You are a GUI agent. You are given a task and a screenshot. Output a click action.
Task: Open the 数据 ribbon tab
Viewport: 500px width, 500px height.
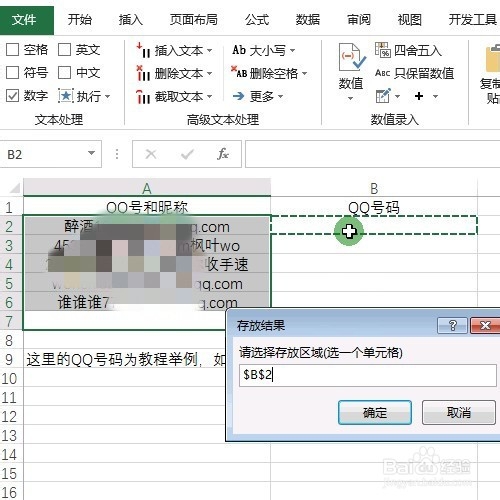click(x=308, y=20)
